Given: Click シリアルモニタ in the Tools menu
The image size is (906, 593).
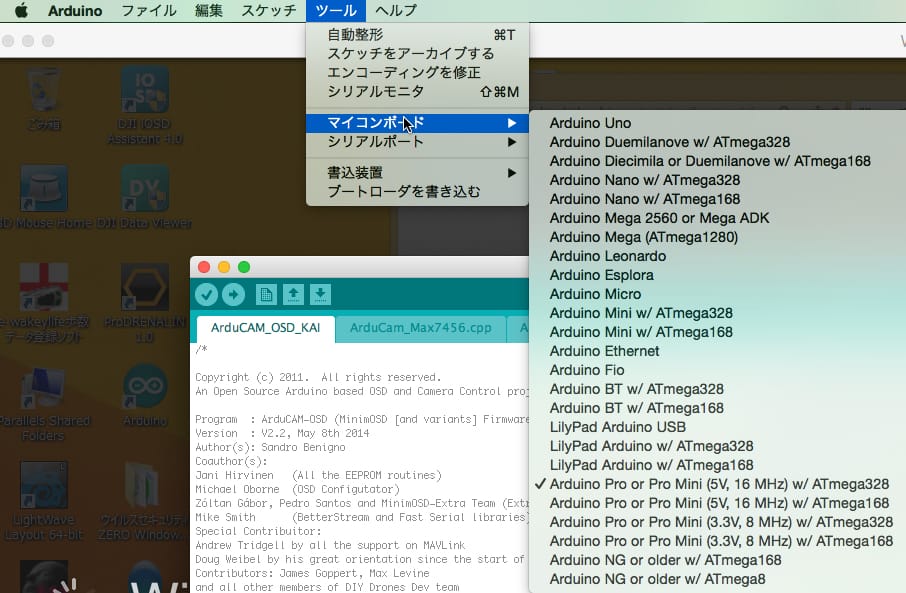Looking at the screenshot, I should [x=375, y=92].
